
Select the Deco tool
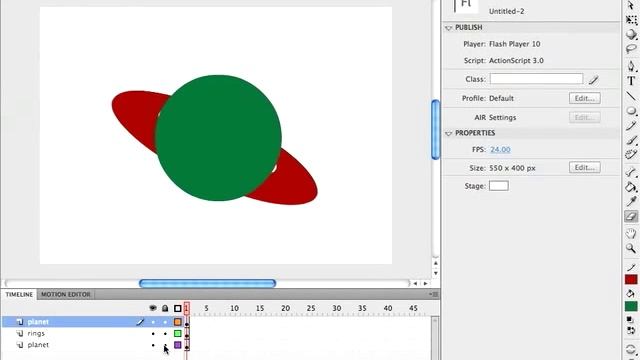coord(631,155)
